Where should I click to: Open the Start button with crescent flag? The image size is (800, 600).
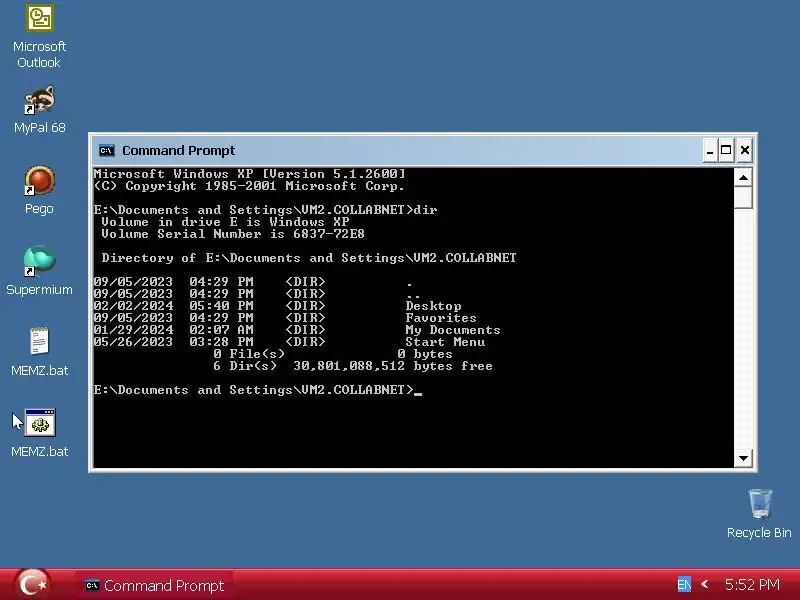pyautogui.click(x=32, y=584)
